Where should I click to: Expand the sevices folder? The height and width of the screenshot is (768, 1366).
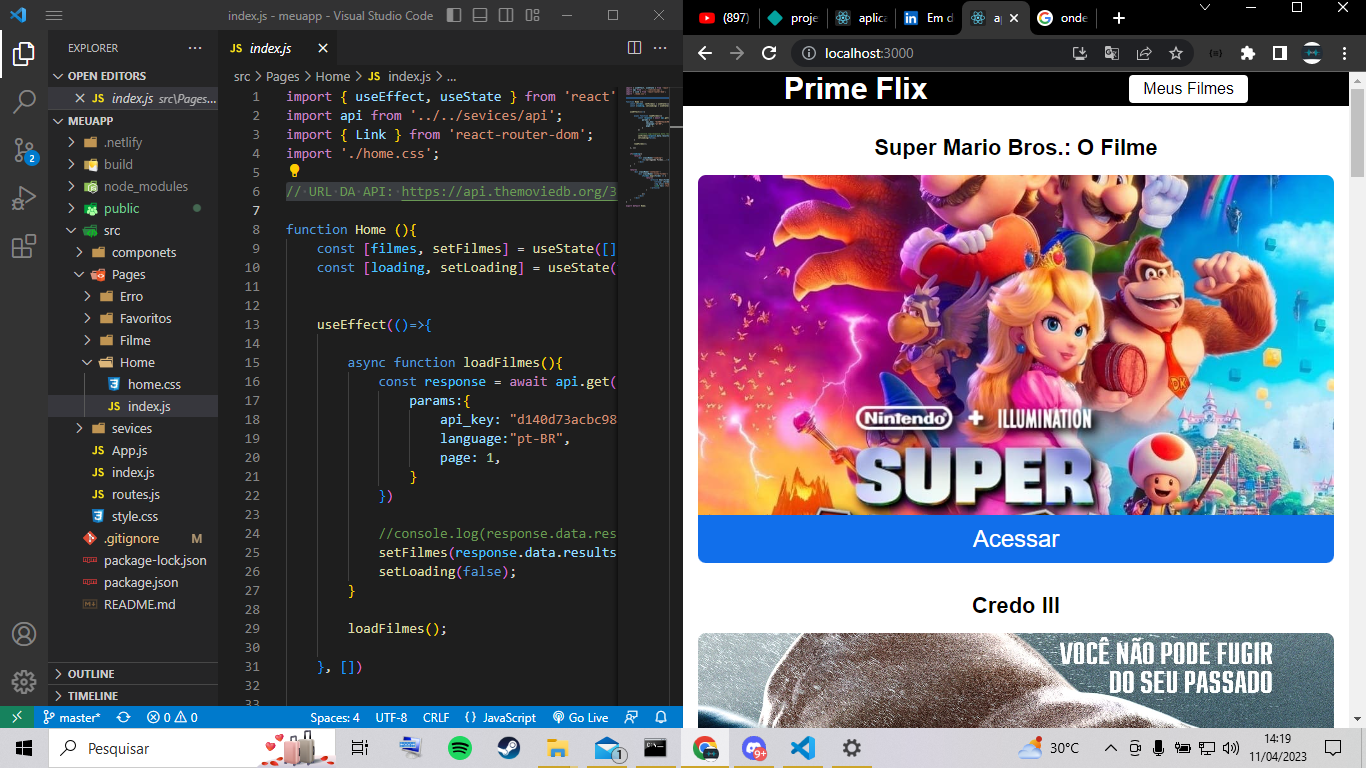[x=133, y=428]
